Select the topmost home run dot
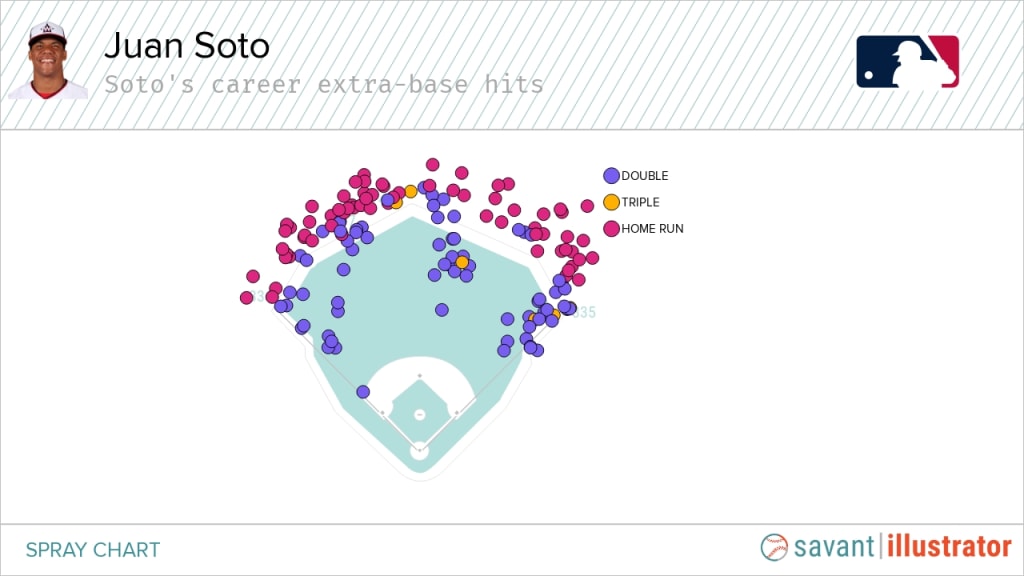1024x576 pixels. [x=432, y=164]
